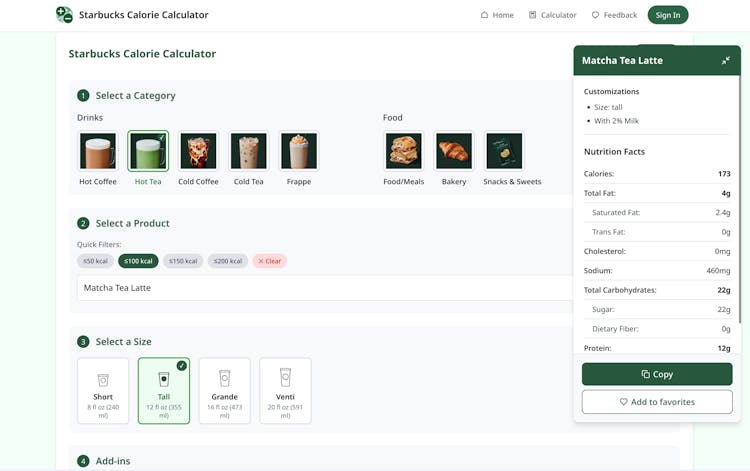Clear the quick filters

point(270,261)
